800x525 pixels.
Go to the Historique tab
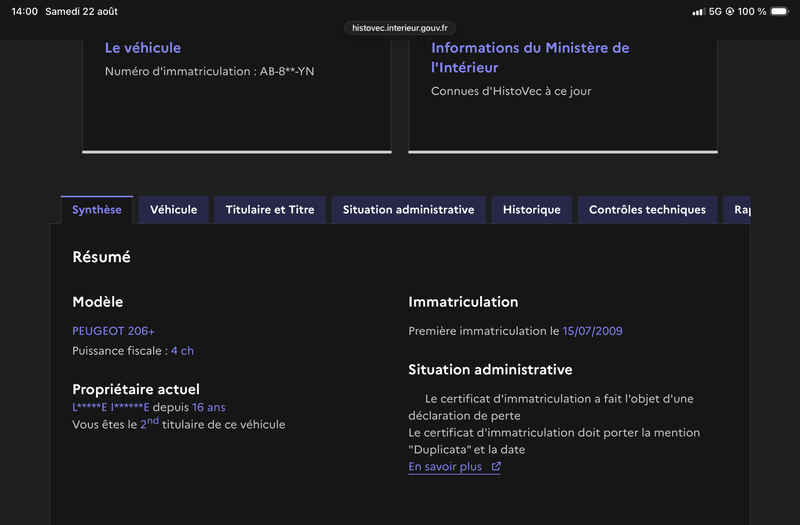point(532,210)
